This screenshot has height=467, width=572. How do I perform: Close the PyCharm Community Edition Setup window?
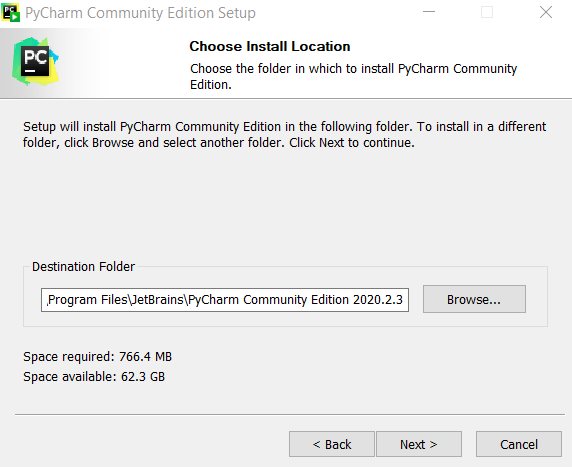pyautogui.click(x=546, y=12)
